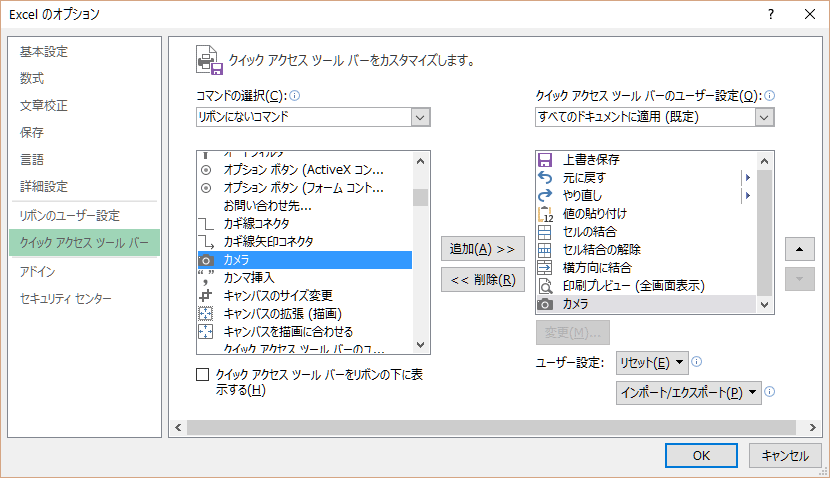Open the 保存 category
This screenshot has width=830, height=478.
[x=32, y=132]
